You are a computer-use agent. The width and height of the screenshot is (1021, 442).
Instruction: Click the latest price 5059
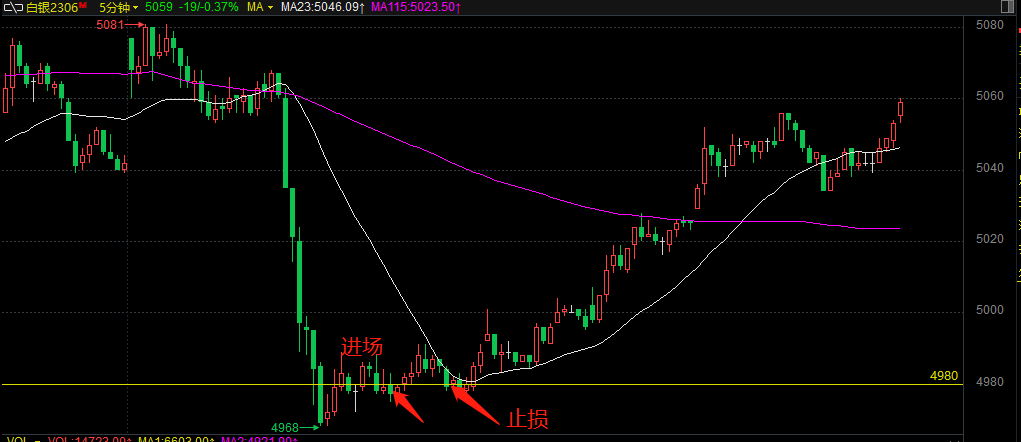tap(159, 8)
